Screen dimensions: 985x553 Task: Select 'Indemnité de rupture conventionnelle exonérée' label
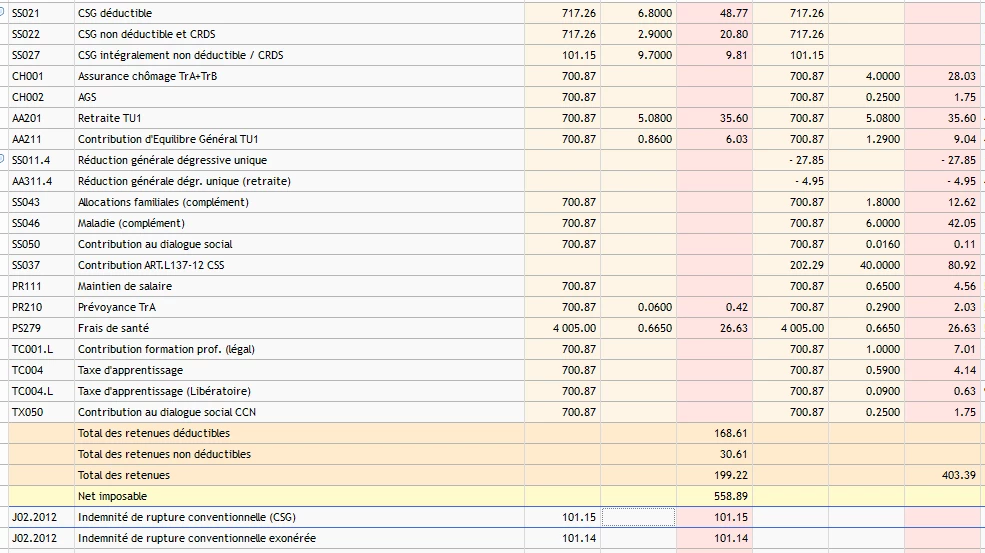[x=197, y=539]
